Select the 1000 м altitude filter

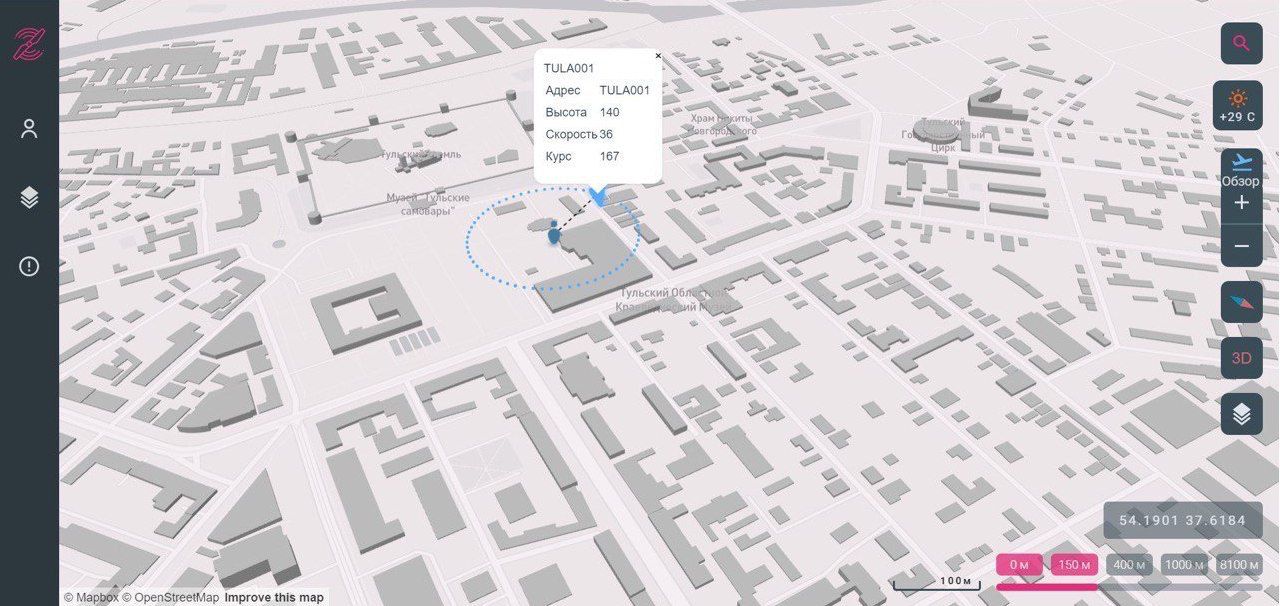1184,565
